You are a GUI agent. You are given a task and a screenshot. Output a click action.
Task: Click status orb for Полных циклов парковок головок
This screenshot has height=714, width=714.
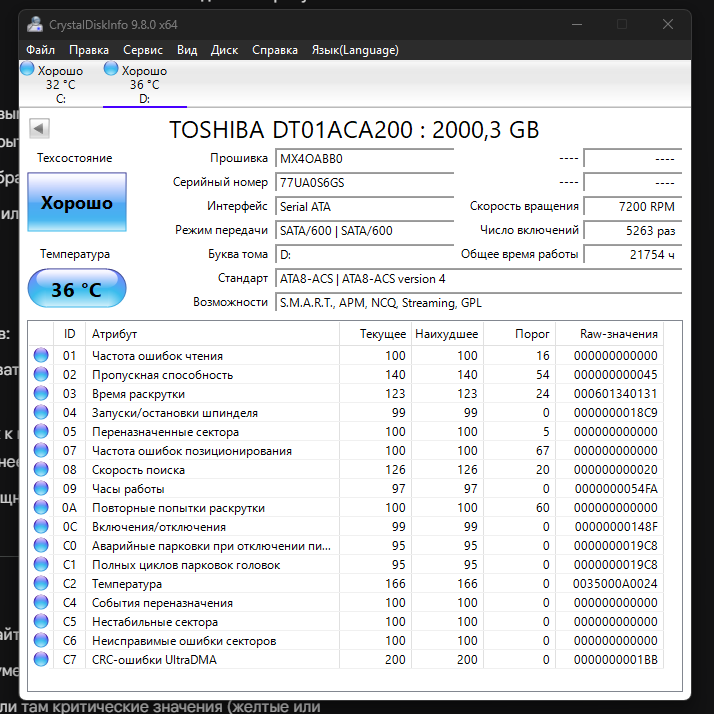click(41, 565)
